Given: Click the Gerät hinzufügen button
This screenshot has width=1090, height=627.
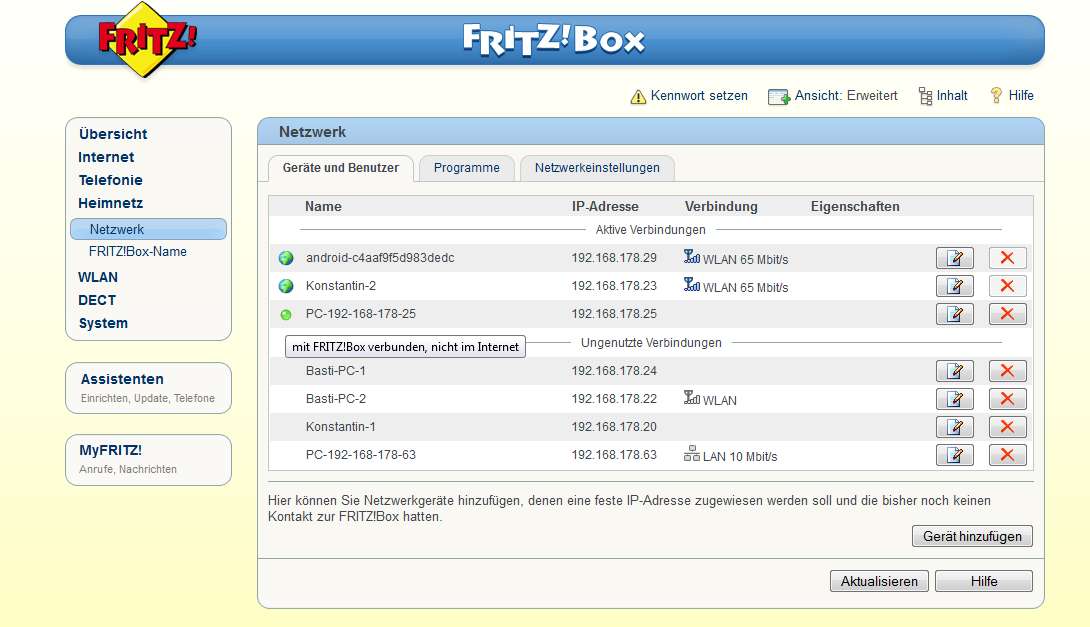Looking at the screenshot, I should pos(972,536).
